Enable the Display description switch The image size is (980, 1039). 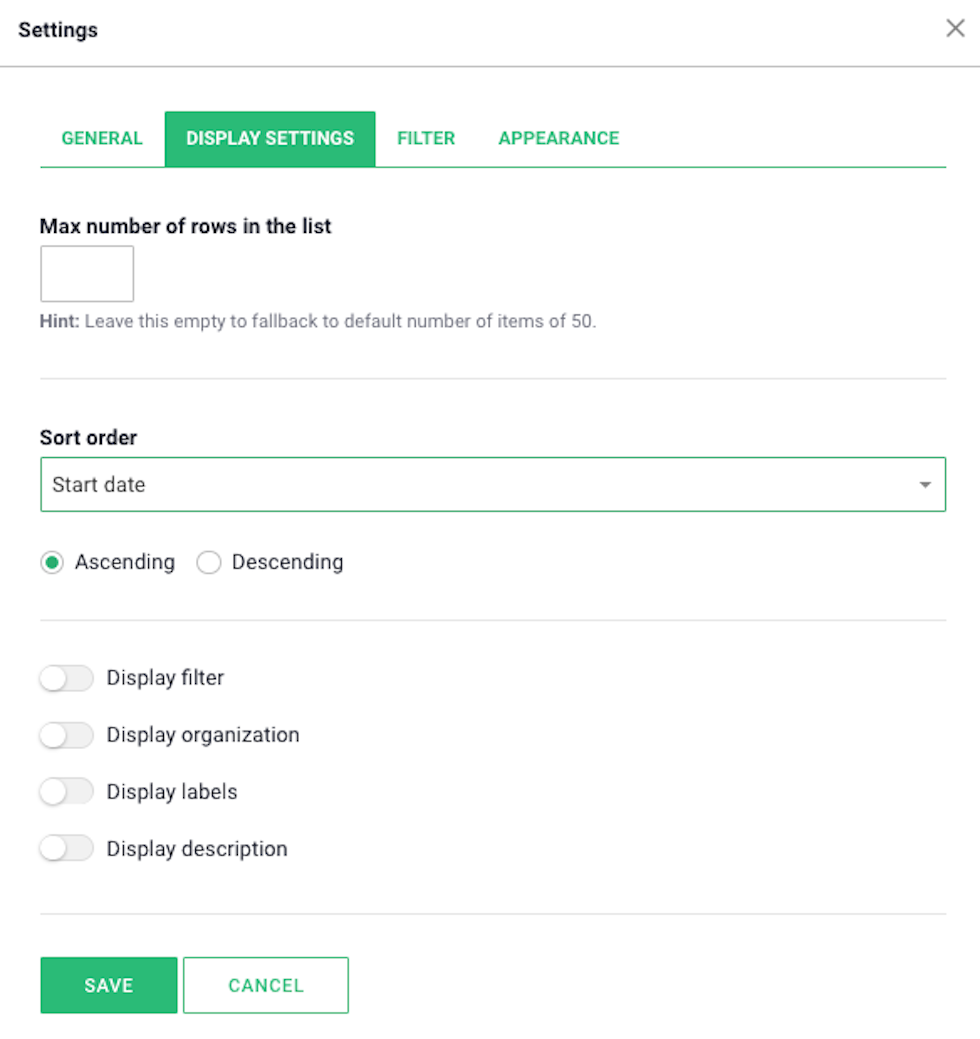coord(66,849)
